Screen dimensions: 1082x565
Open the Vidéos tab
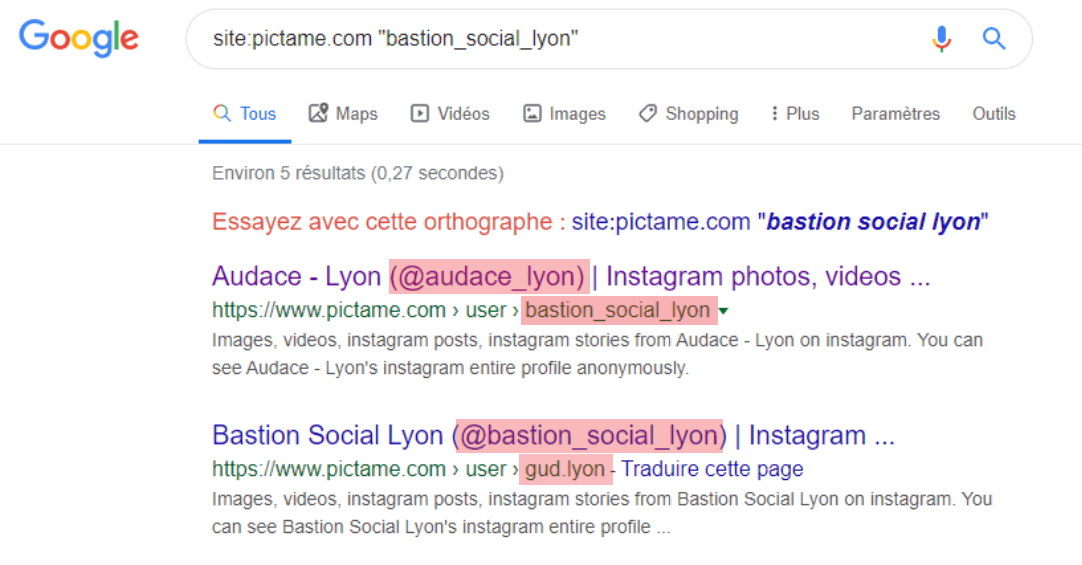click(450, 114)
